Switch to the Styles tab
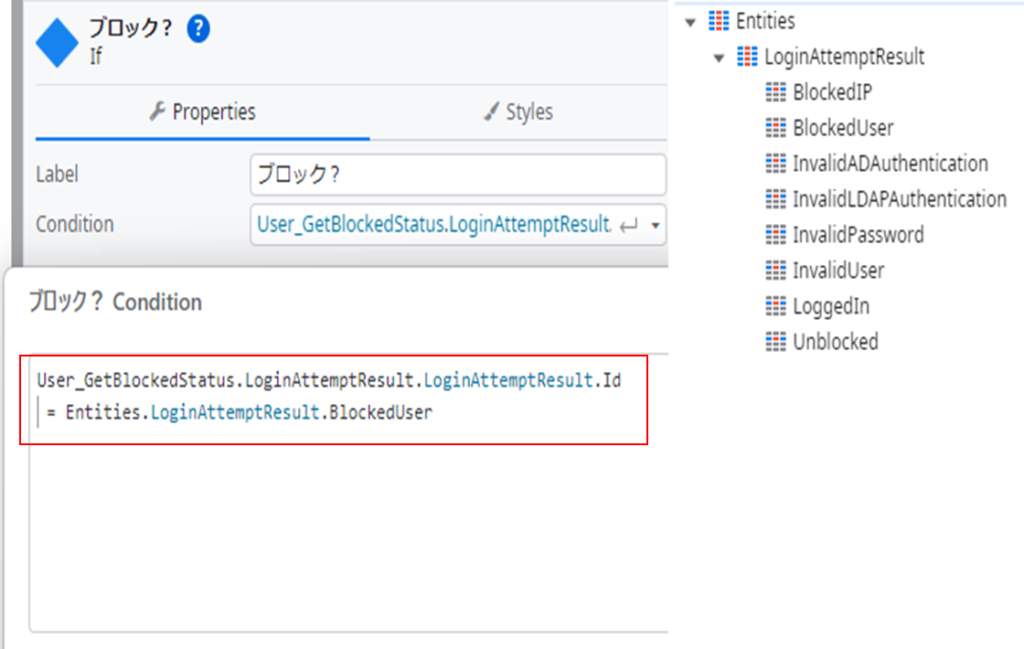The width and height of the screenshot is (1024, 649). (x=518, y=112)
